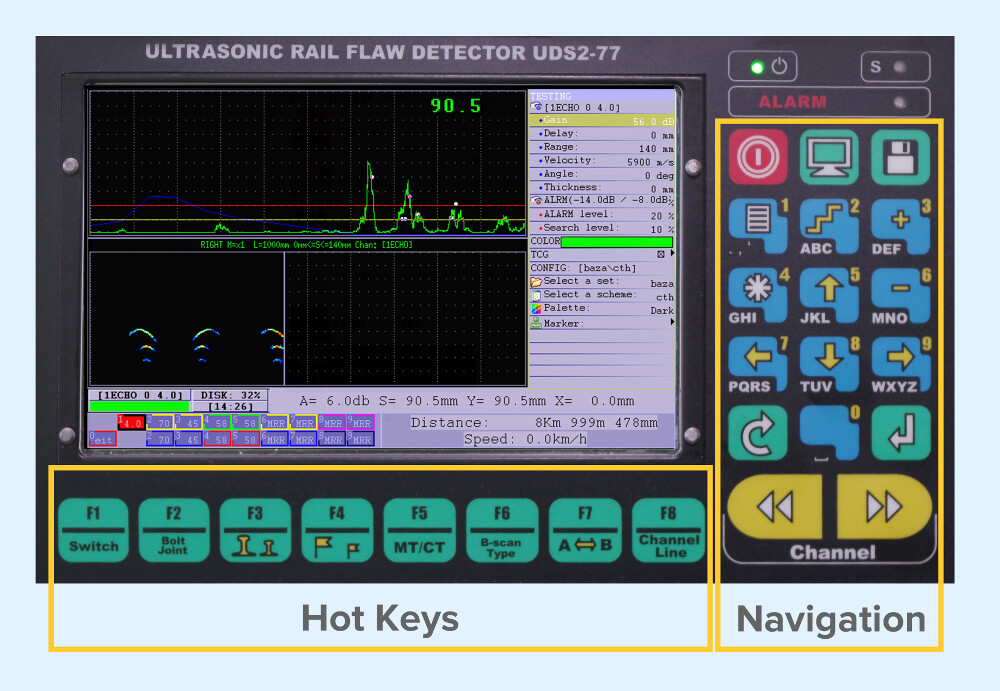Tap the blue 0 space key
1000x691 pixels.
[x=828, y=432]
